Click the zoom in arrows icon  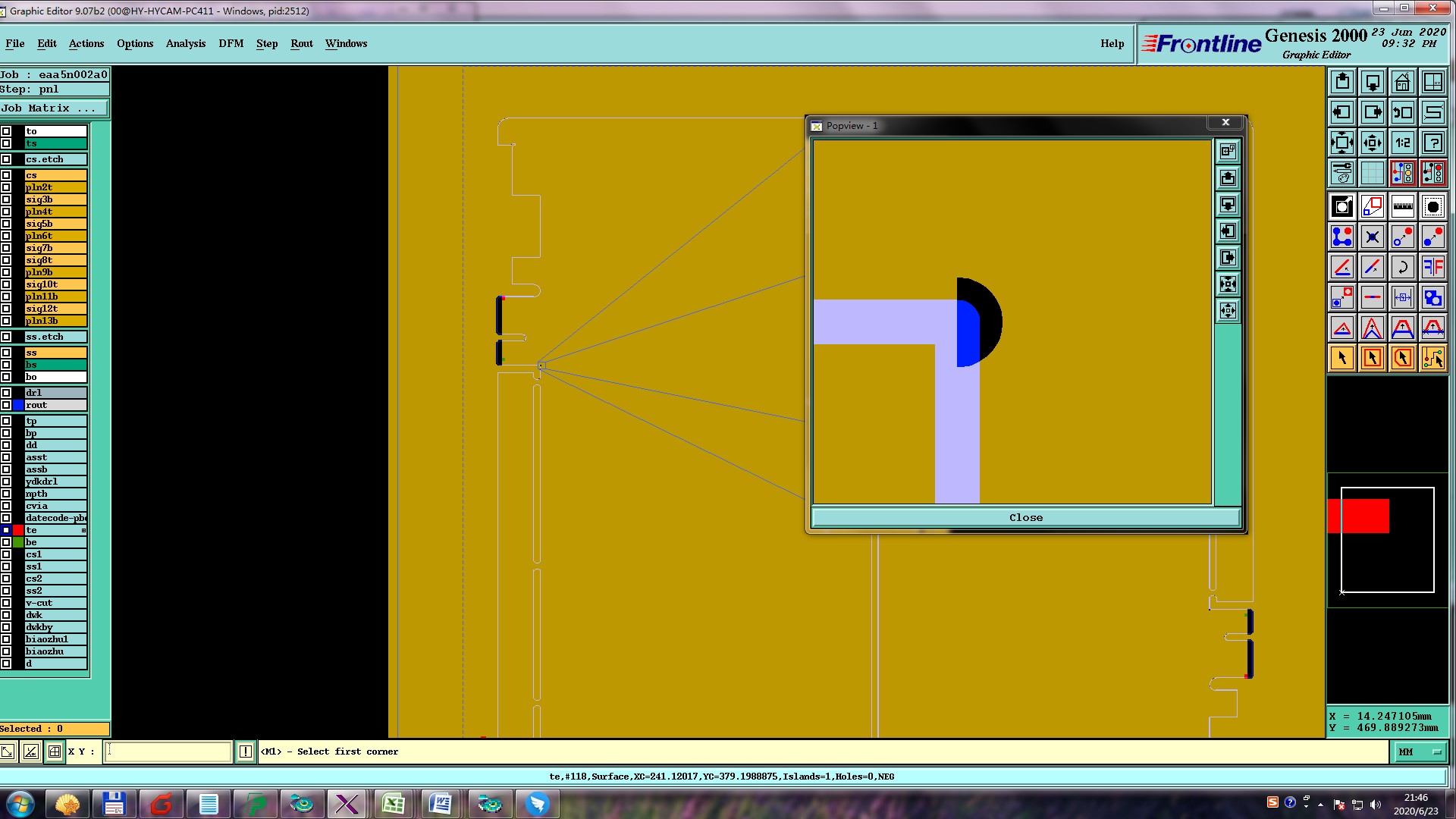click(x=1342, y=143)
